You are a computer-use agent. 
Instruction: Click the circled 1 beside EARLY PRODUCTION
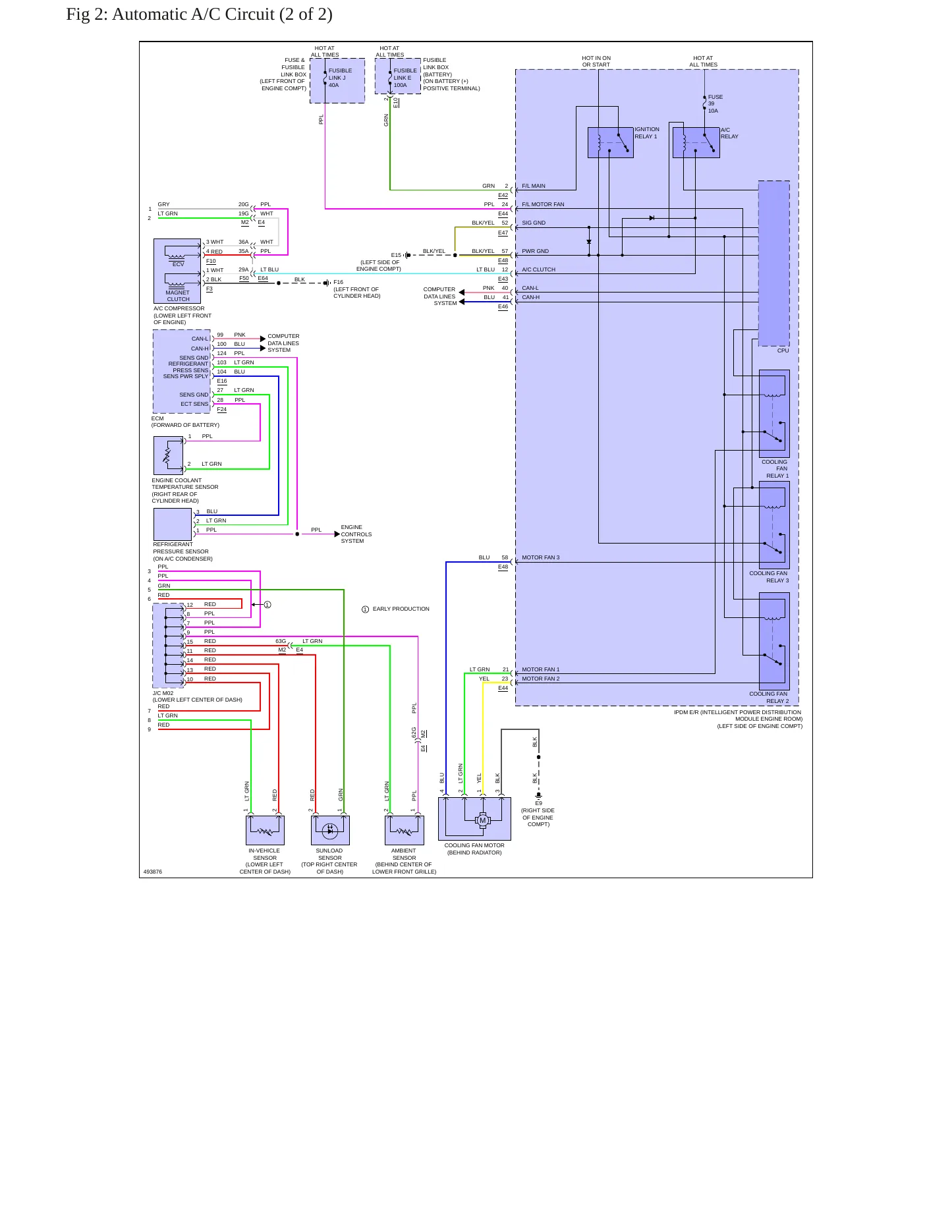click(366, 609)
